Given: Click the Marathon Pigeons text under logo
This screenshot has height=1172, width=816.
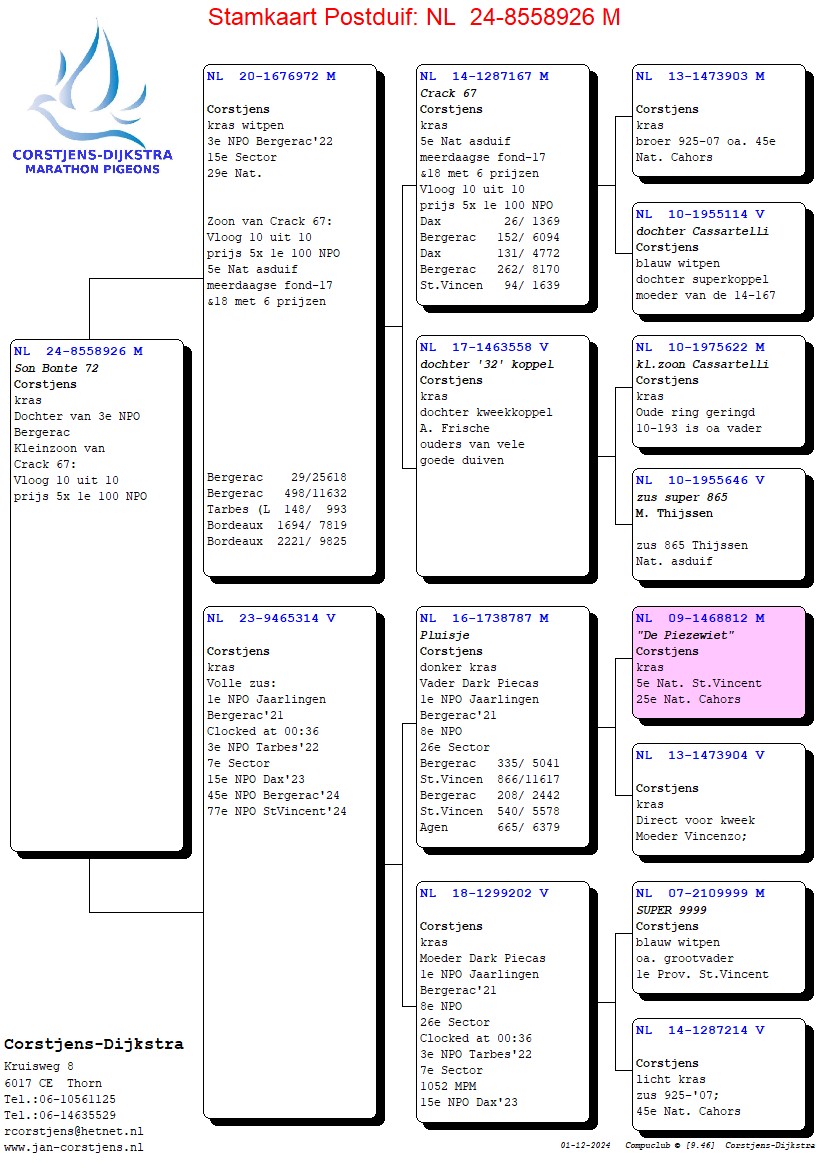Looking at the screenshot, I should point(91,169).
